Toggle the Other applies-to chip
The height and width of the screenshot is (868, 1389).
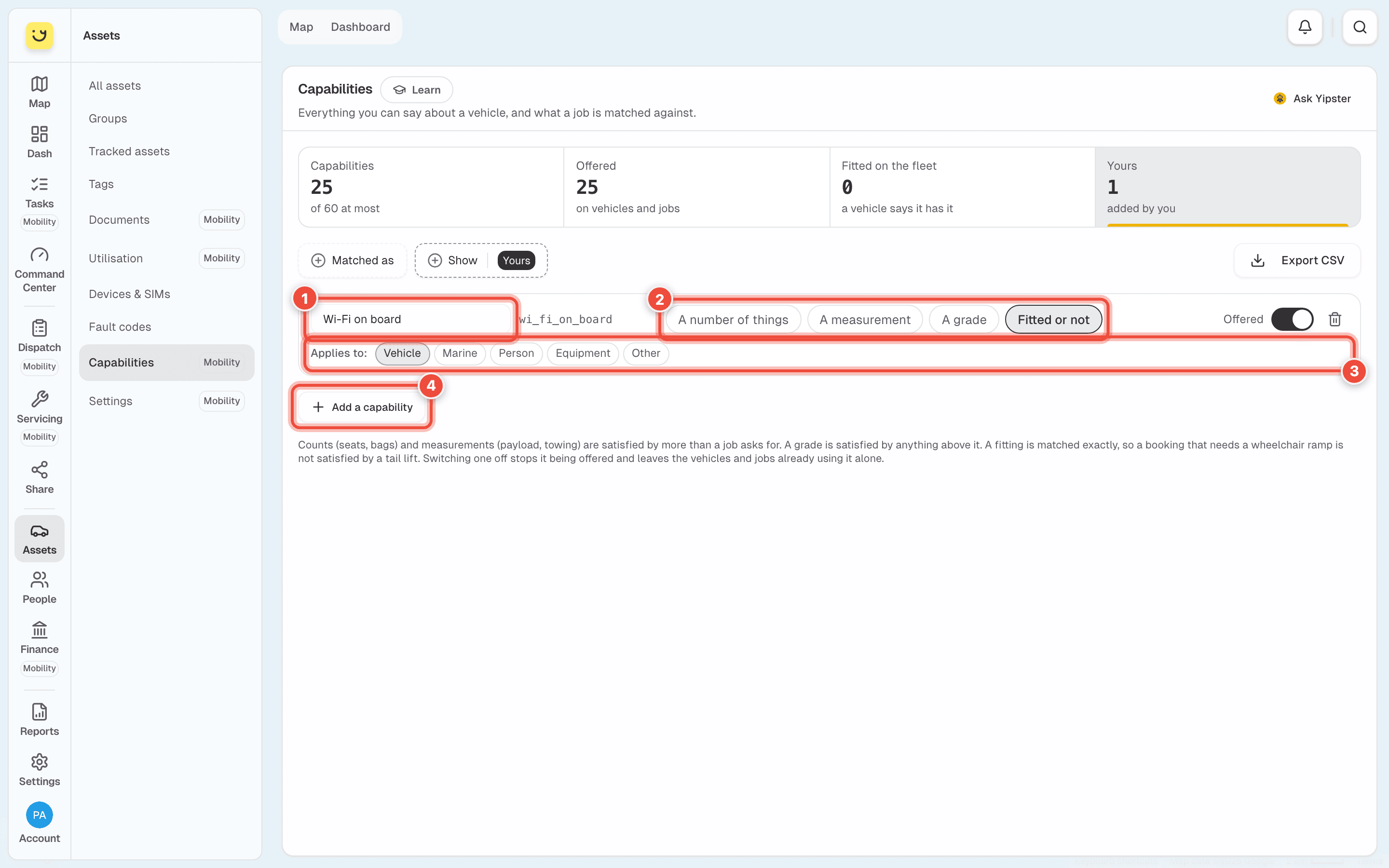click(x=646, y=353)
